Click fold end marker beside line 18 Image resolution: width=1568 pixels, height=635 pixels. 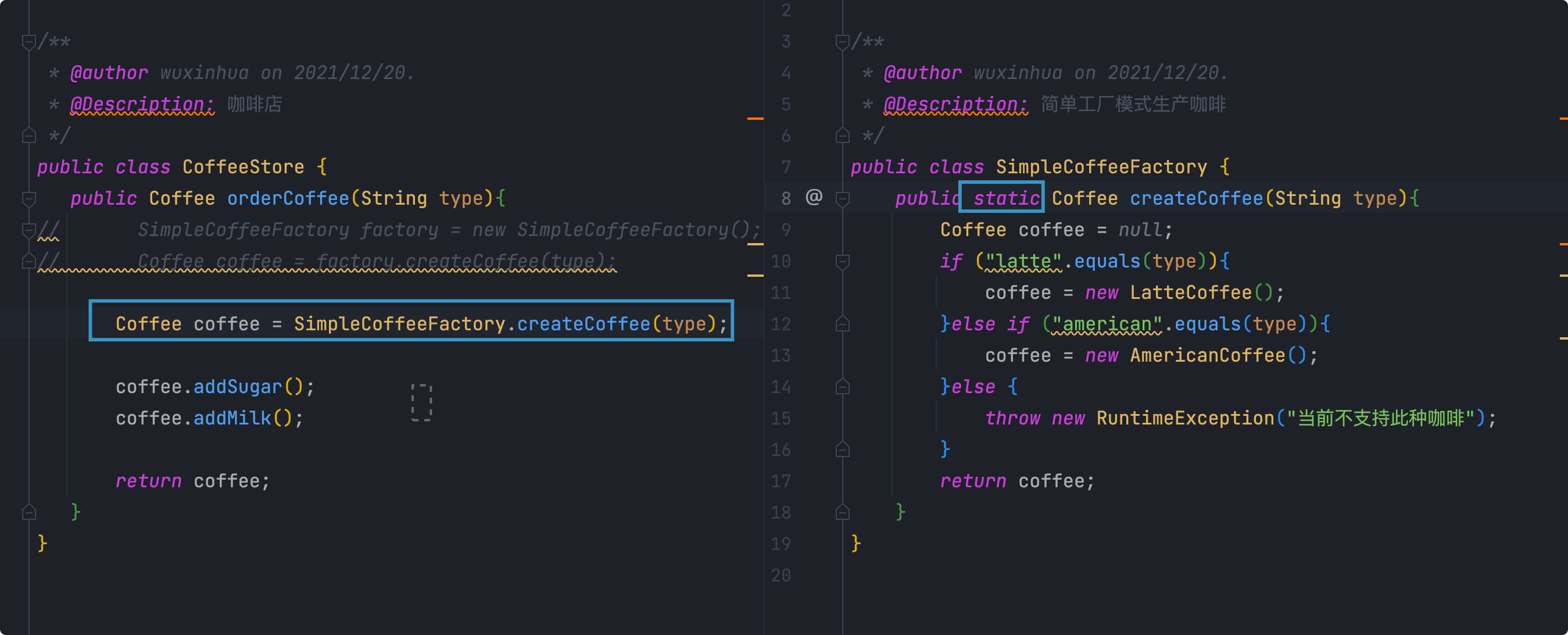(x=843, y=513)
